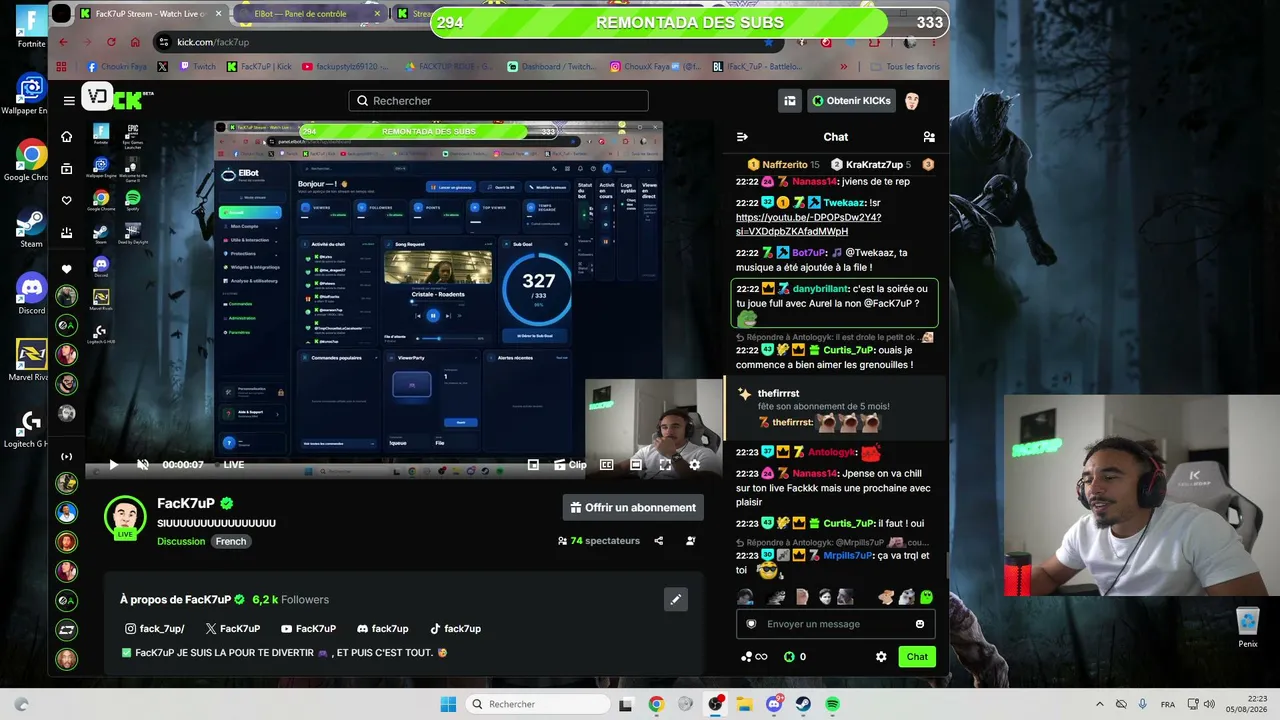
Task: Open Discord from the taskbar
Action: (774, 704)
